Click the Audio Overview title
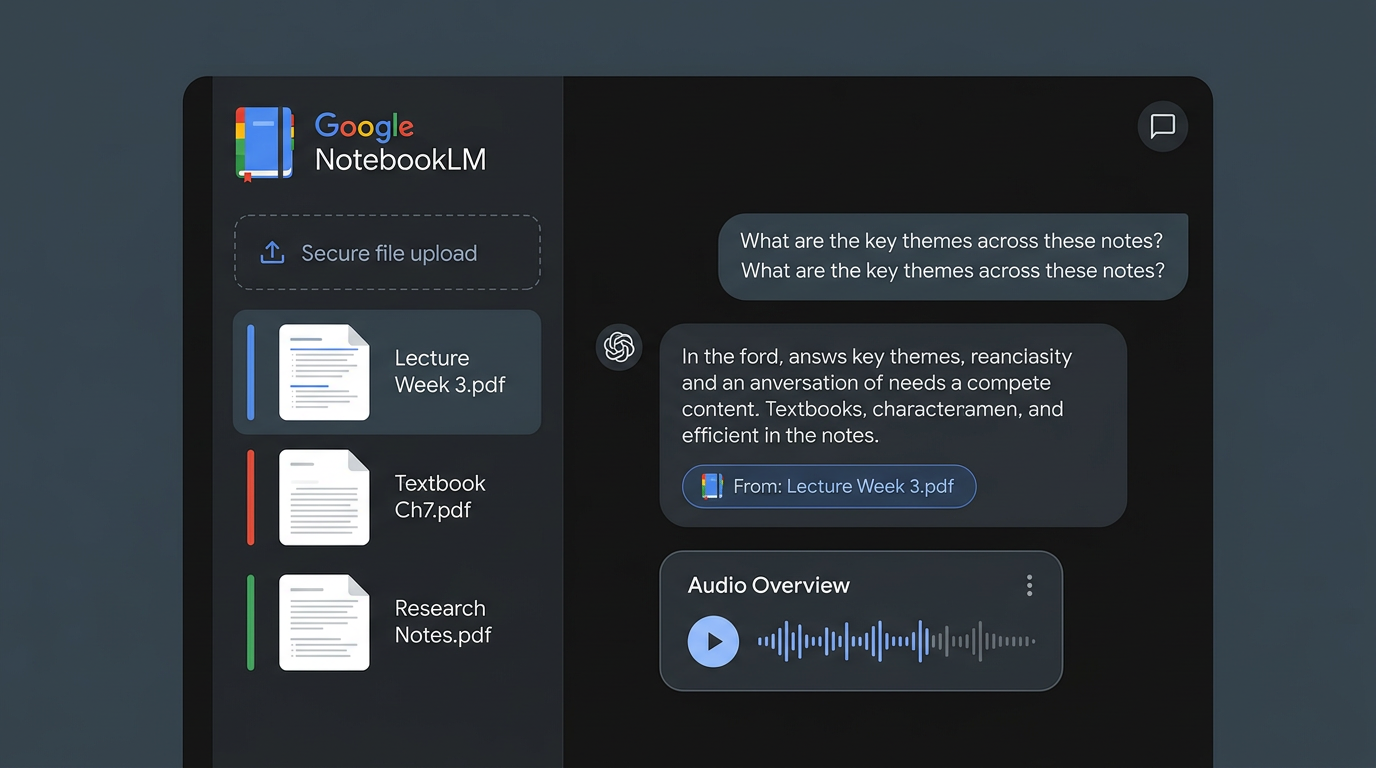1376x768 pixels. (x=768, y=585)
